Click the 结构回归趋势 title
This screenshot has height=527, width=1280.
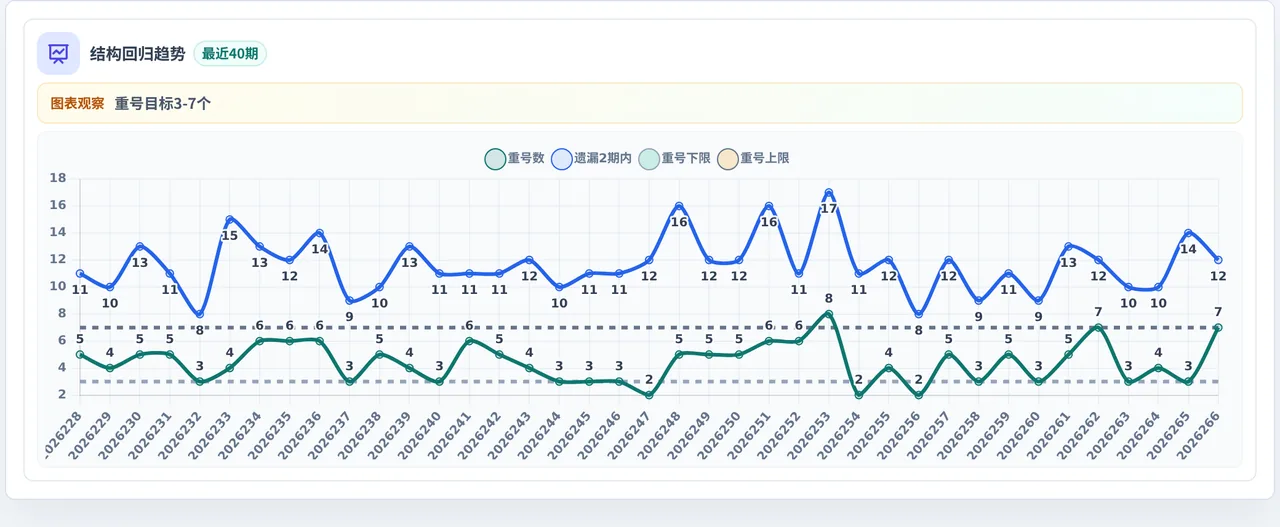(138, 54)
